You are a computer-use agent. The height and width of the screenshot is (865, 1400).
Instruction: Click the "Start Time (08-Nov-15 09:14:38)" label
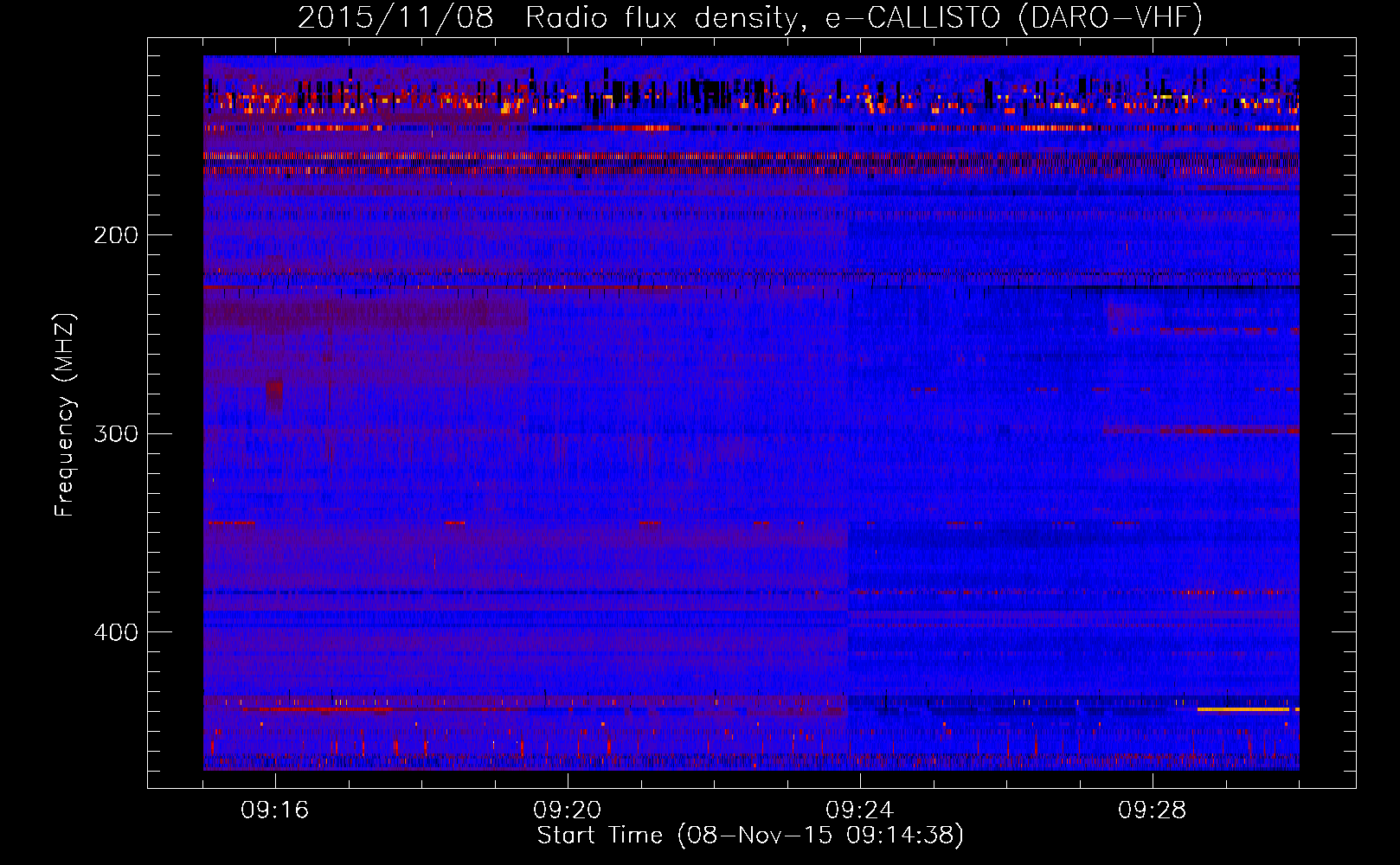pyautogui.click(x=750, y=836)
